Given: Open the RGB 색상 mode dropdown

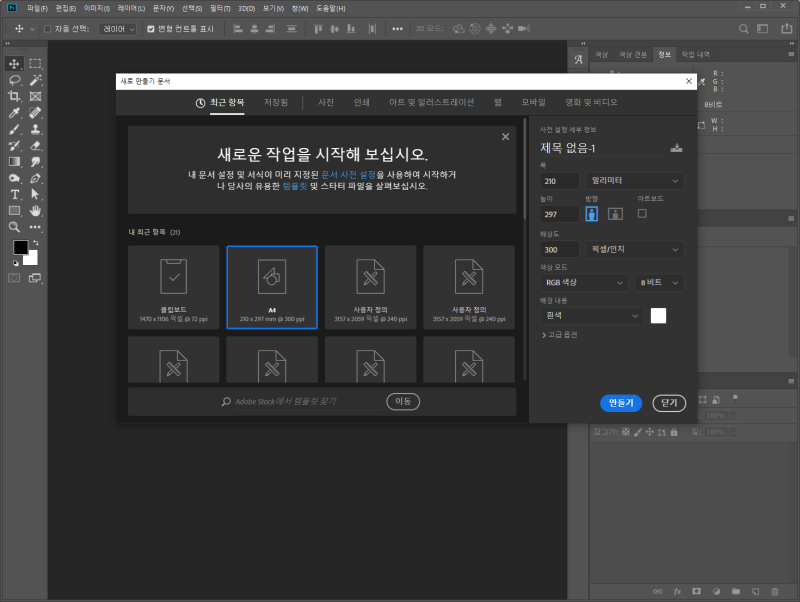Looking at the screenshot, I should 584,283.
